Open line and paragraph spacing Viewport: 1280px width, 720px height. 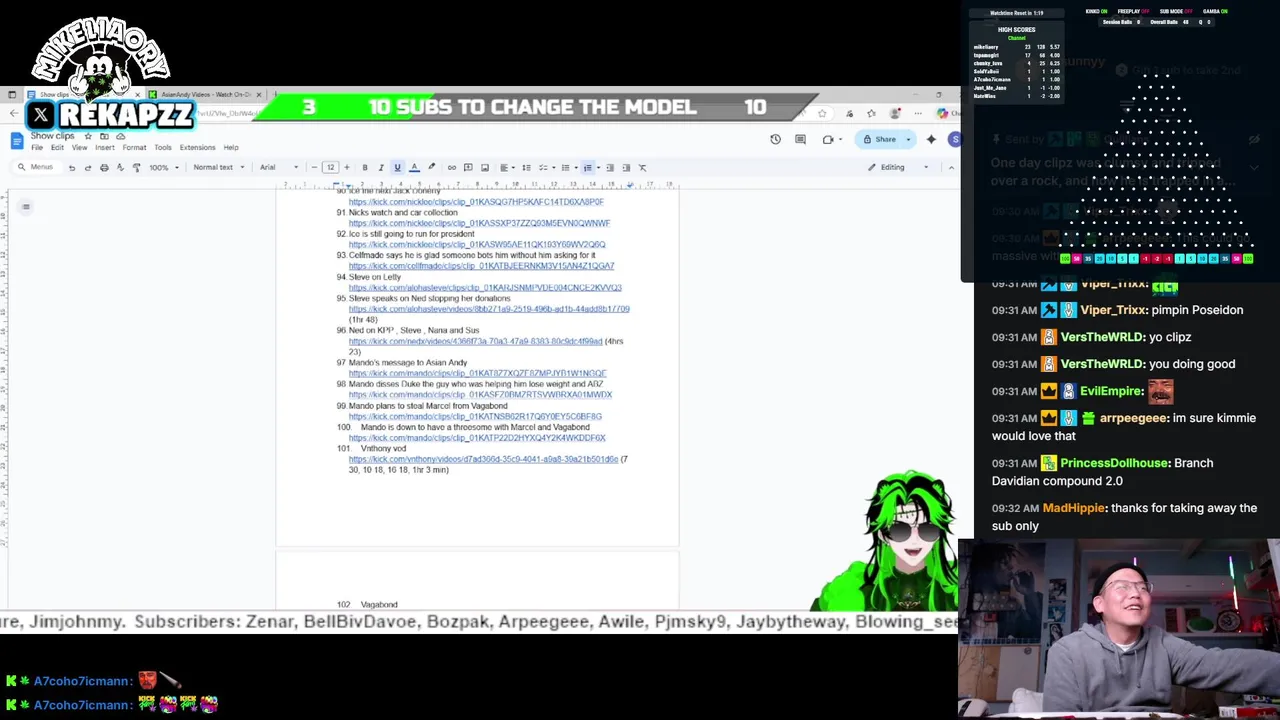[526, 168]
